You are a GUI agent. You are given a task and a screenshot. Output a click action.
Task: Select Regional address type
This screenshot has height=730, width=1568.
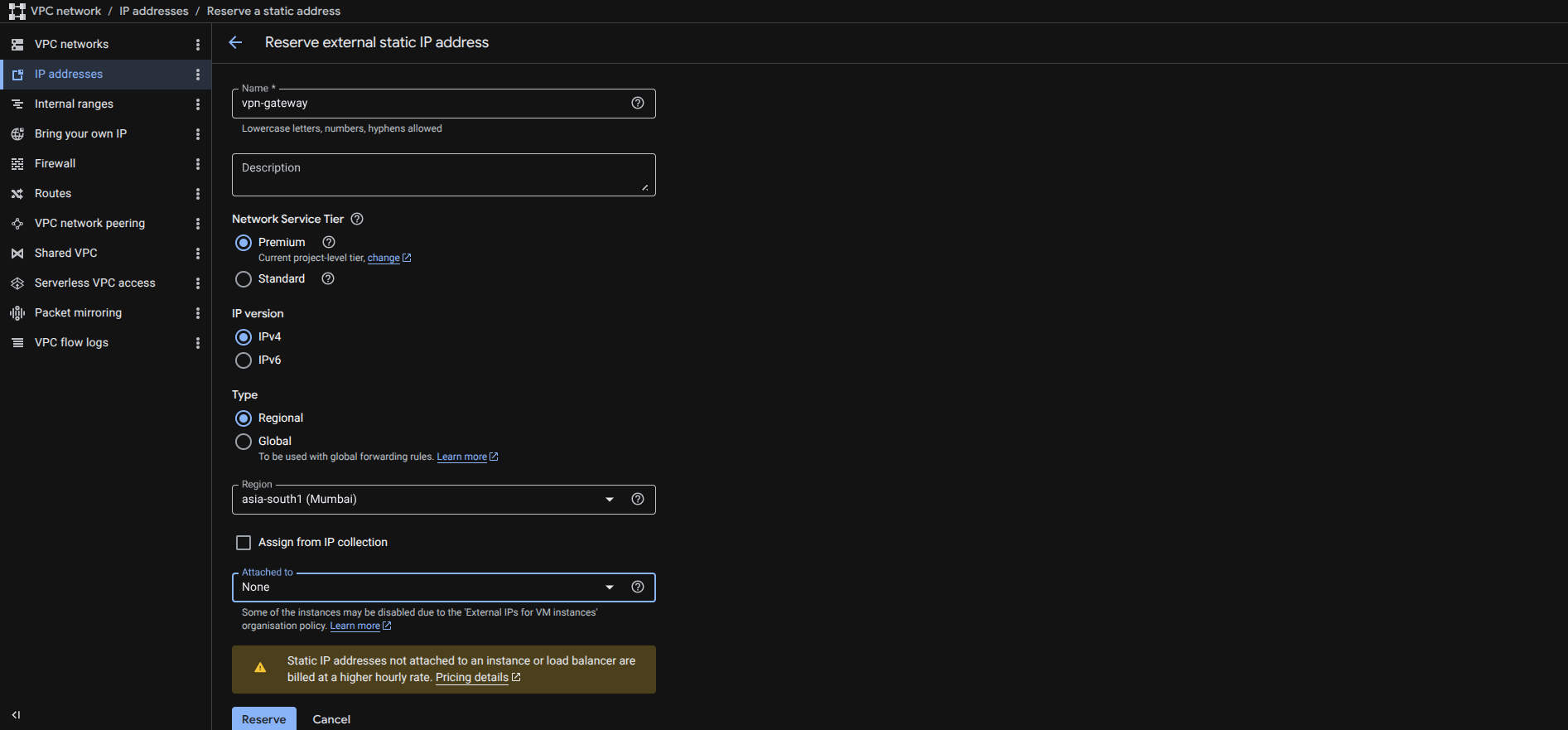coord(244,418)
